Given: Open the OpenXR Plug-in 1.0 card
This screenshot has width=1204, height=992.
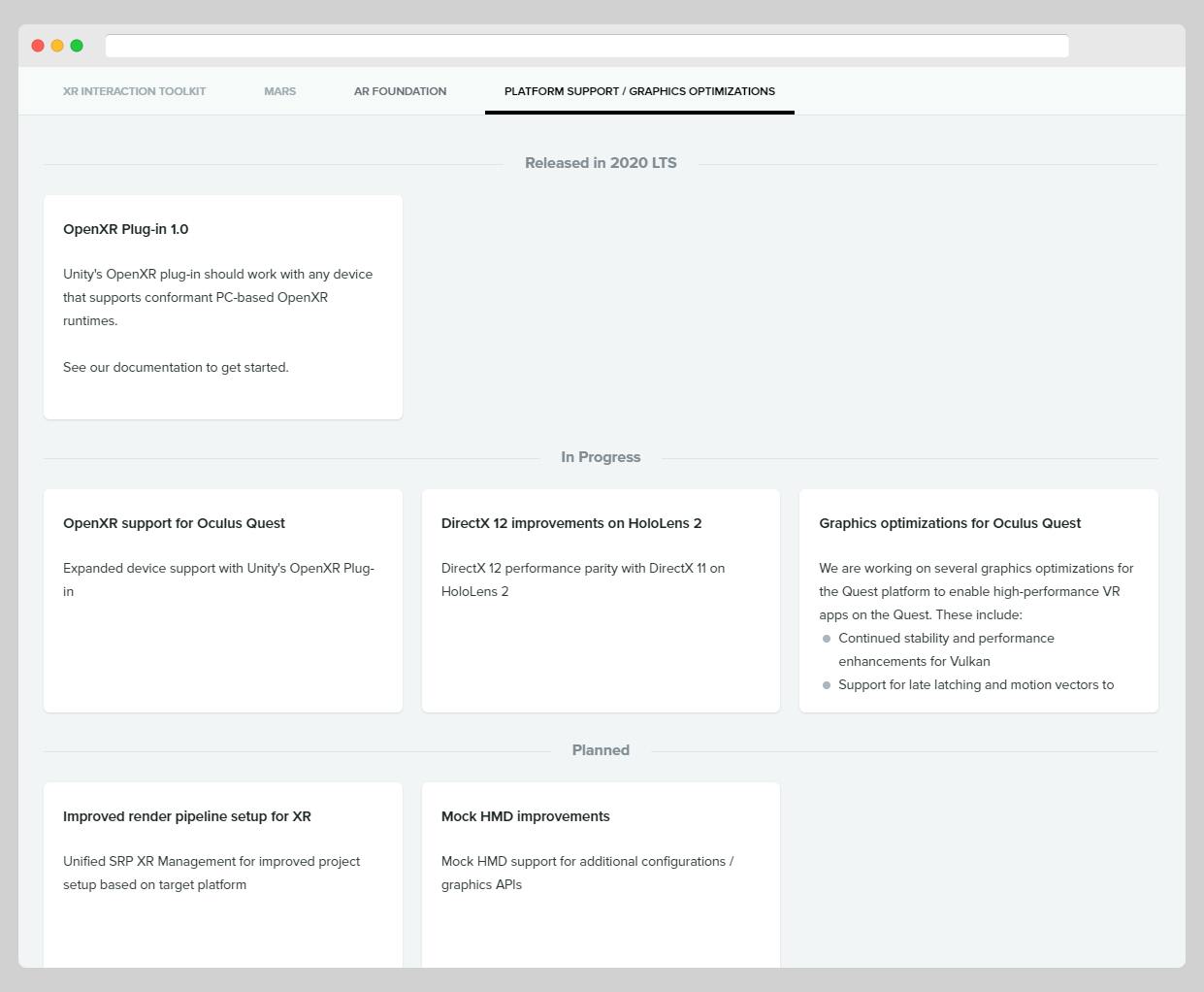Looking at the screenshot, I should [222, 306].
